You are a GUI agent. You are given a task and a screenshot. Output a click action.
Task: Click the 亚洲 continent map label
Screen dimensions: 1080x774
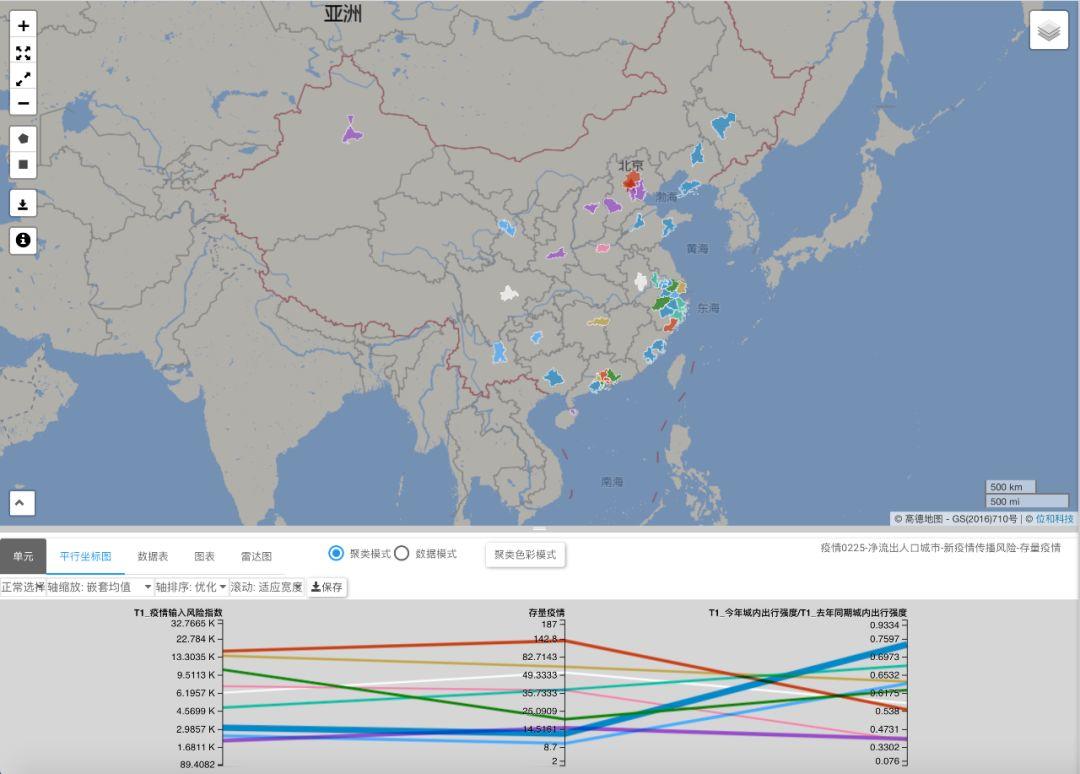click(x=343, y=14)
